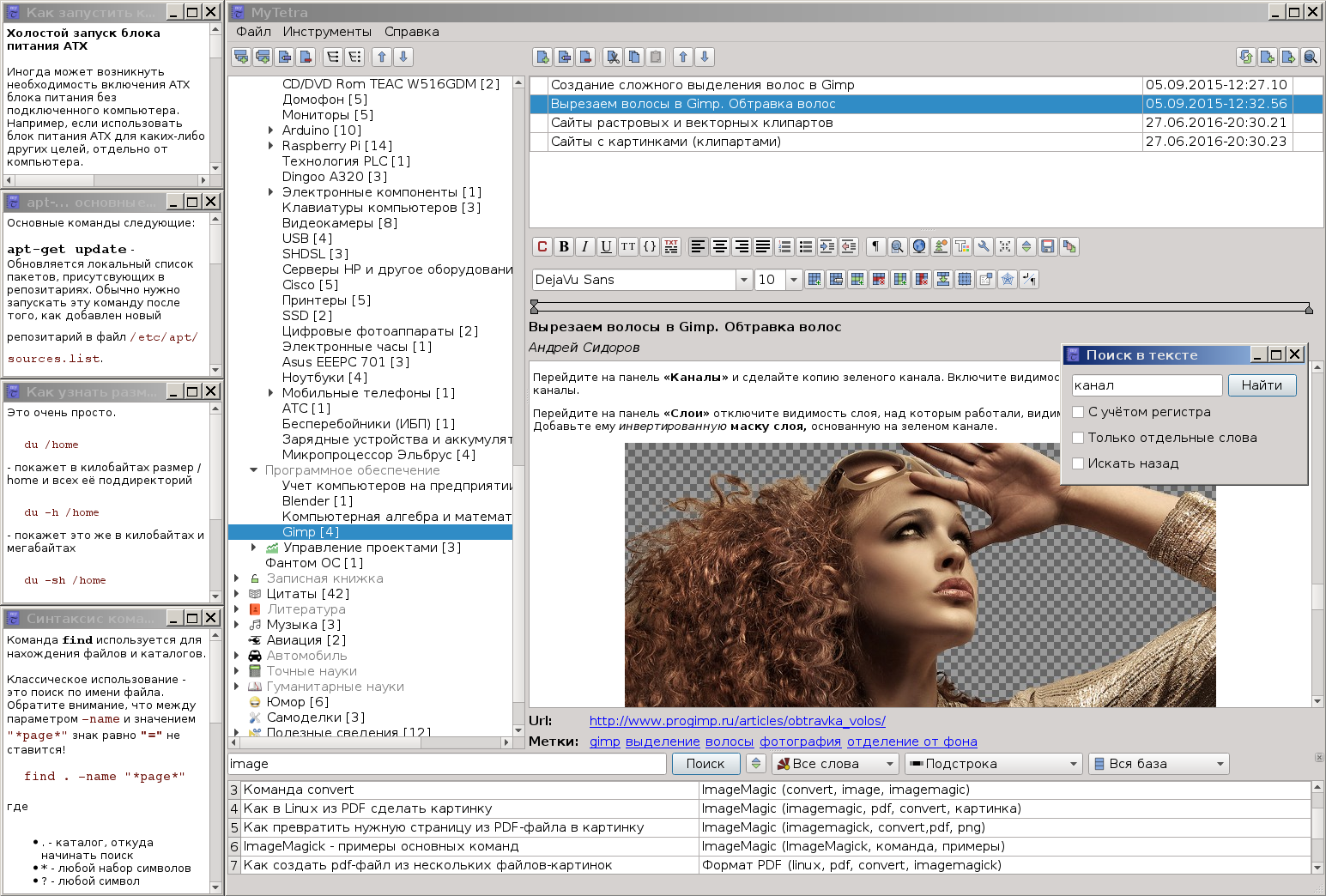Viewport: 1326px width, 896px height.
Task: Delete the selected note in notes toolbar
Action: [585, 57]
